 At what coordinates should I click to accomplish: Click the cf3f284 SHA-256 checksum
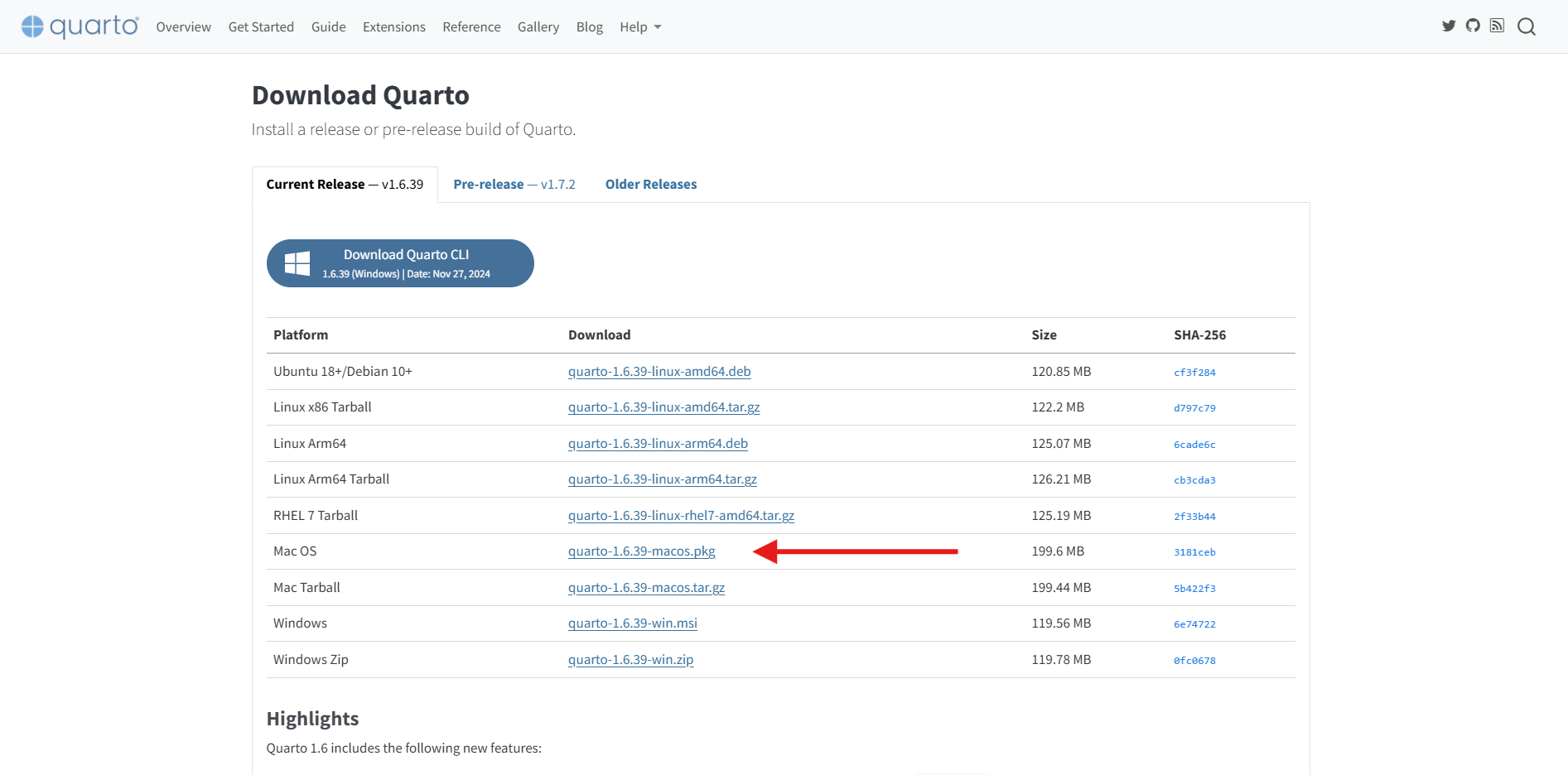point(1194,373)
